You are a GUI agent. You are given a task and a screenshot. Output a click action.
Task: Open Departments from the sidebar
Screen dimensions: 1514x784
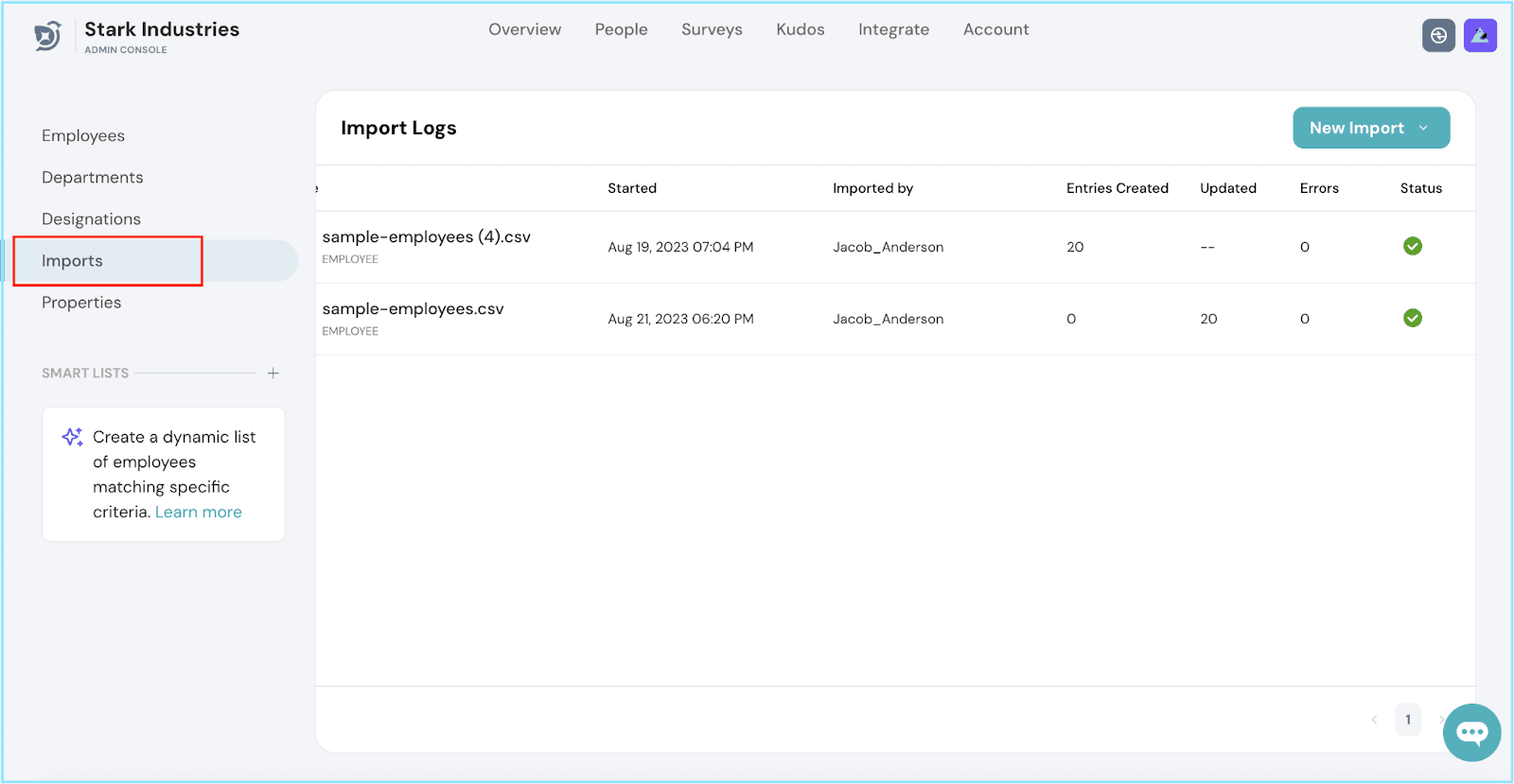(x=93, y=178)
